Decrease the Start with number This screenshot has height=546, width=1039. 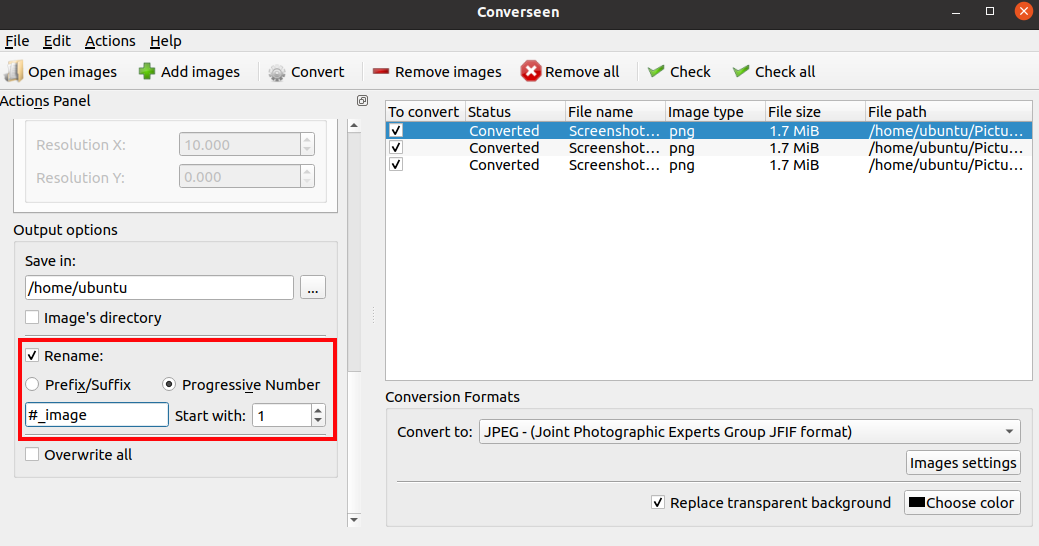318,420
